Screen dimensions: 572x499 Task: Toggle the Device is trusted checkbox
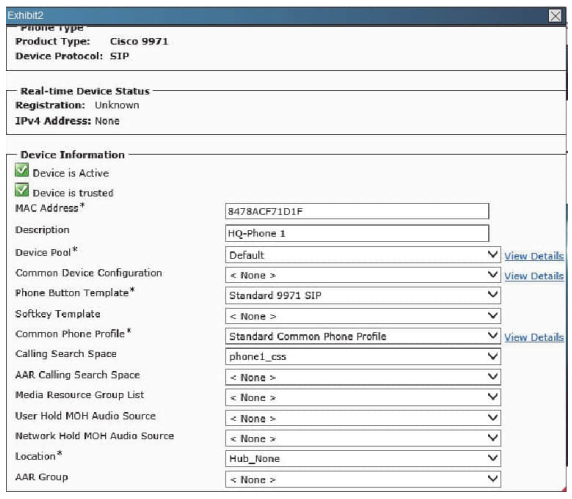pos(22,190)
